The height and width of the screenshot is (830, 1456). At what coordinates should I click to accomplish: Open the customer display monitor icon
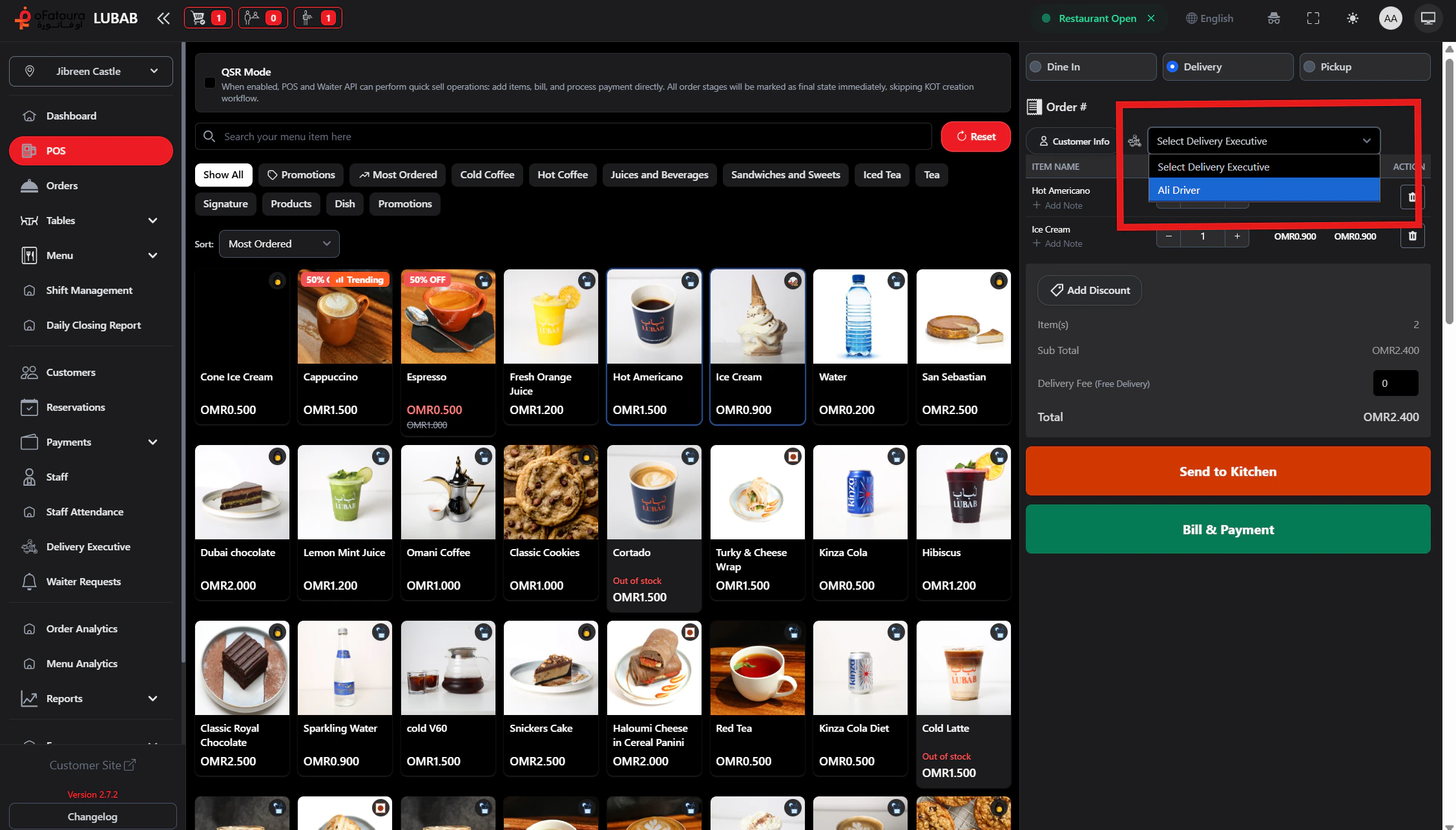pyautogui.click(x=1428, y=18)
